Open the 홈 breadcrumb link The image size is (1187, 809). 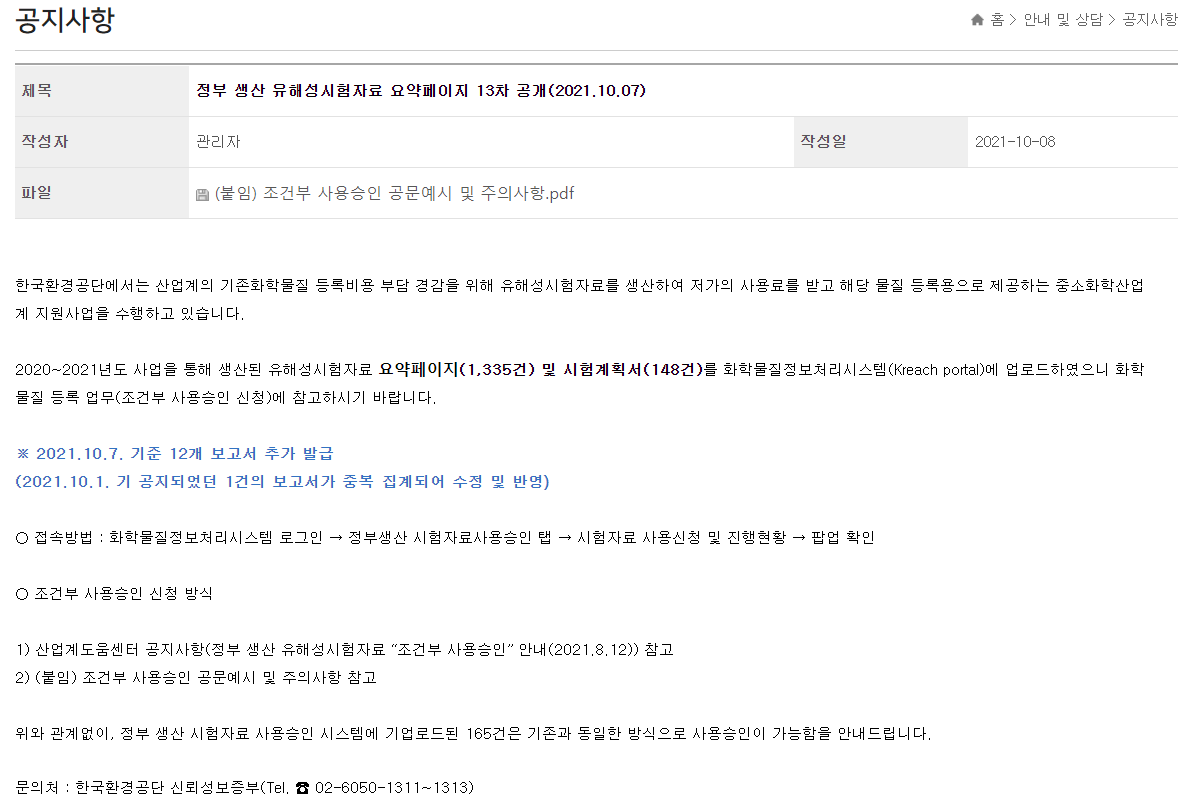click(x=997, y=20)
